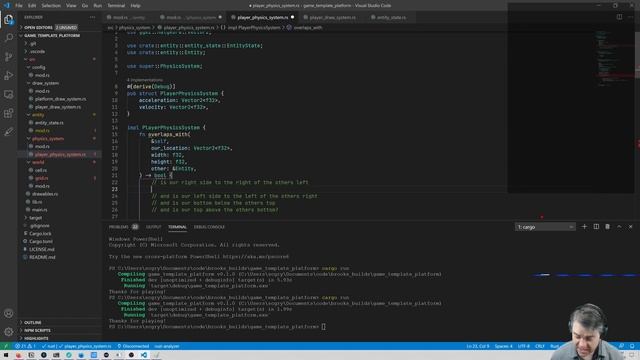The image size is (640, 360).
Task: Click the errors and warnings count in status bar
Action: point(25,346)
